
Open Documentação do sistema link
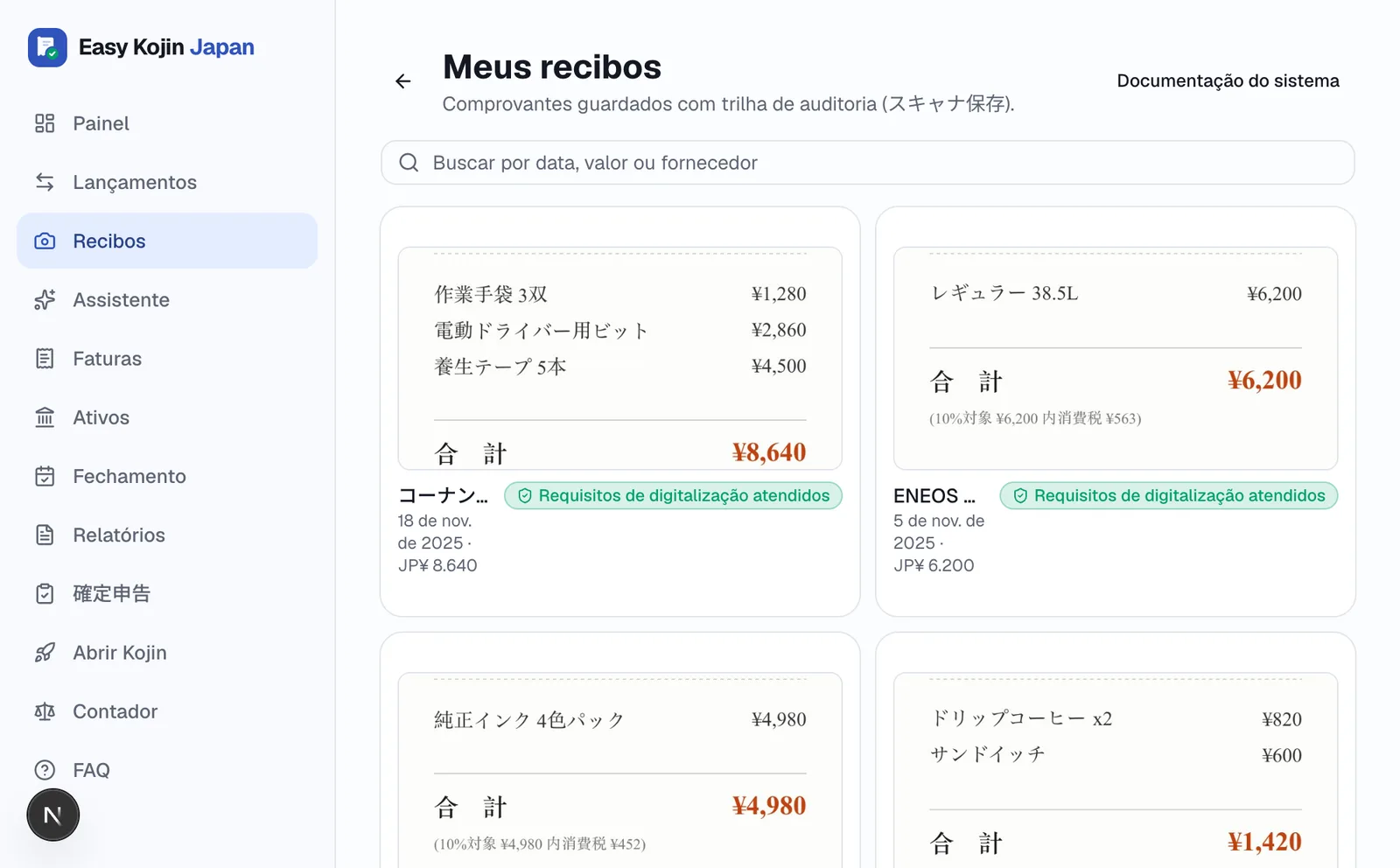point(1228,80)
